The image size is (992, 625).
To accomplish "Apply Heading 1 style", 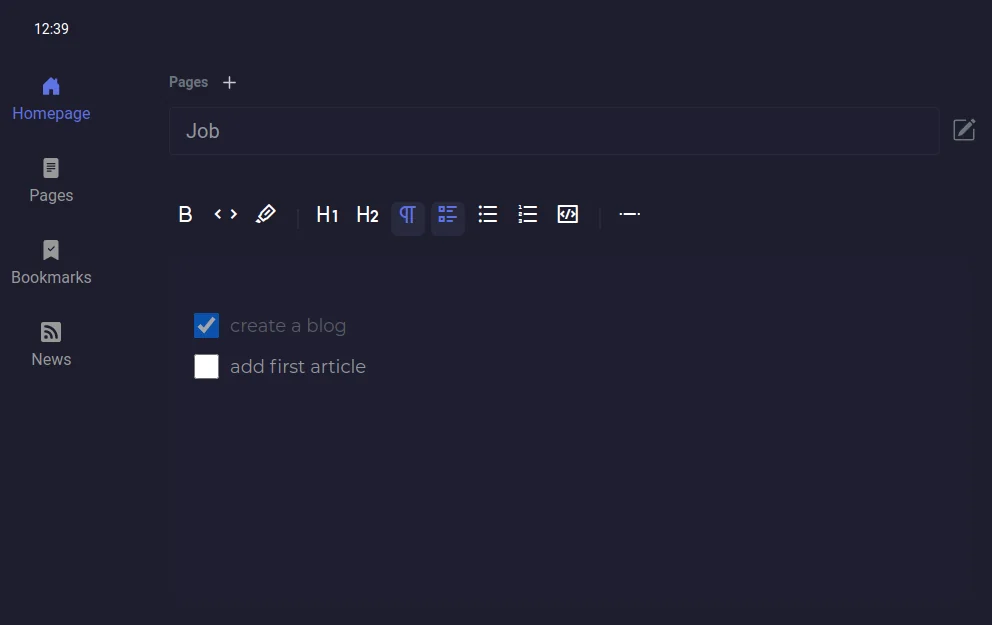I will point(327,214).
